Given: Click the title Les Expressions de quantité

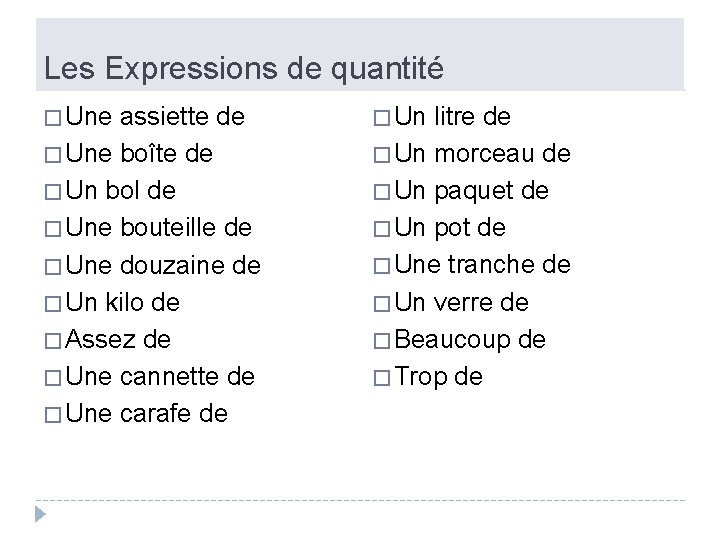Looking at the screenshot, I should point(244,69).
